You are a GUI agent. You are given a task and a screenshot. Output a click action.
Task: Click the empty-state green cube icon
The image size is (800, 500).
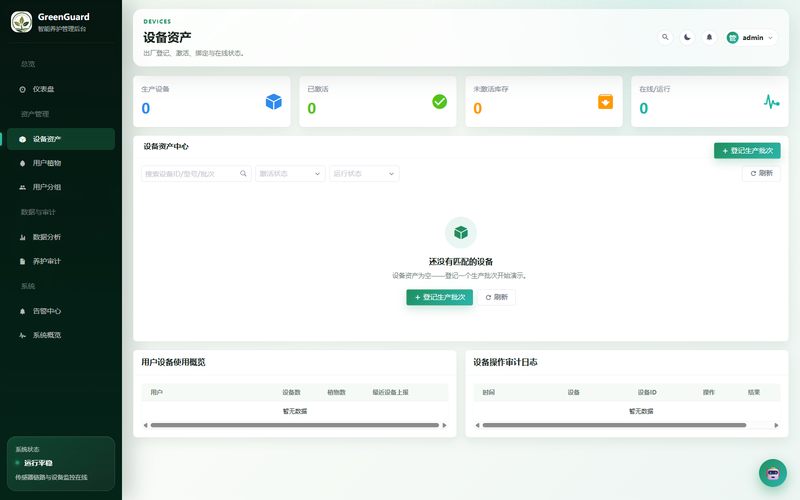[x=461, y=233]
